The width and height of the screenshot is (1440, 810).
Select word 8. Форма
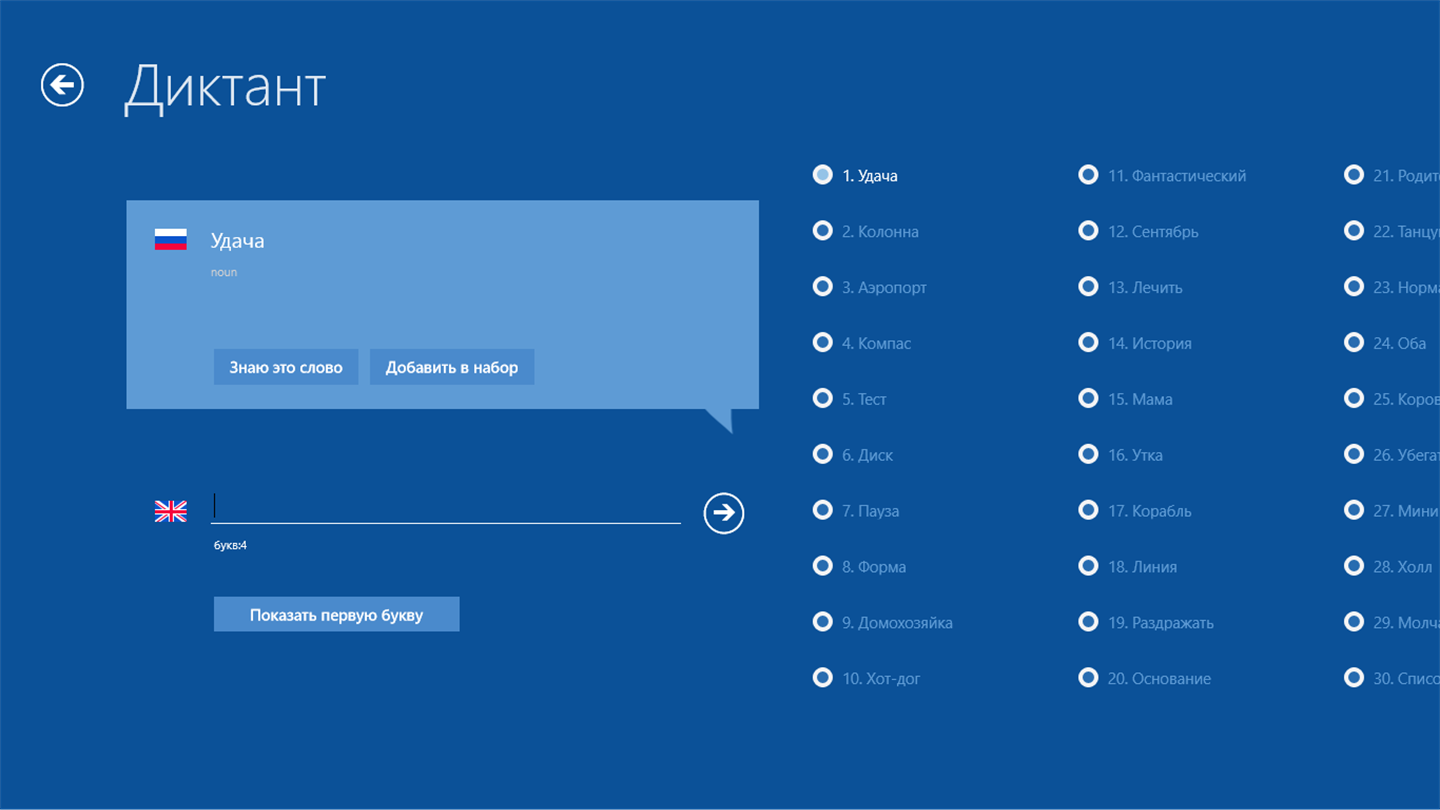859,567
